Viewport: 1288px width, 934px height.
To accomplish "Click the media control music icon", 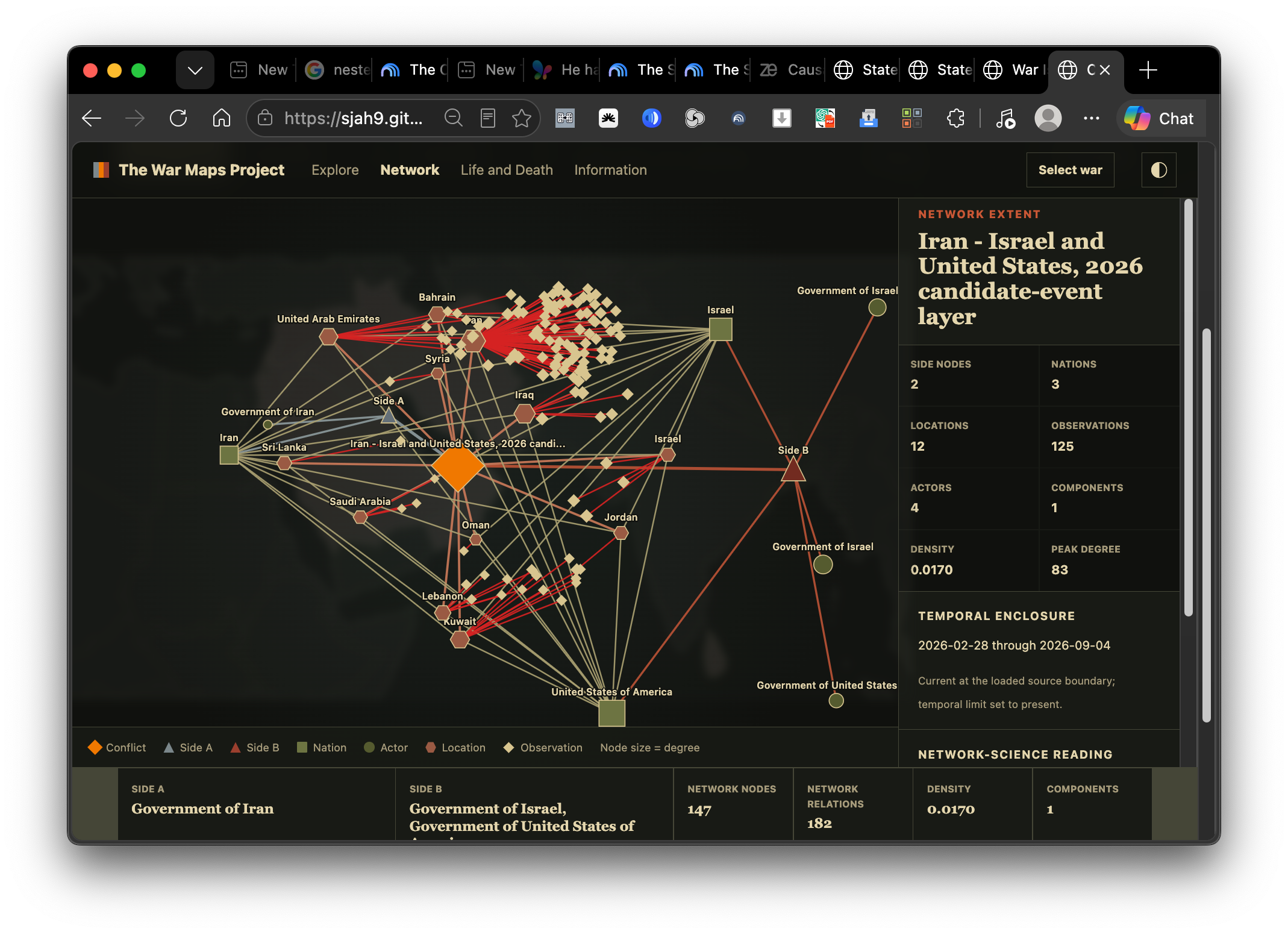I will [1005, 118].
